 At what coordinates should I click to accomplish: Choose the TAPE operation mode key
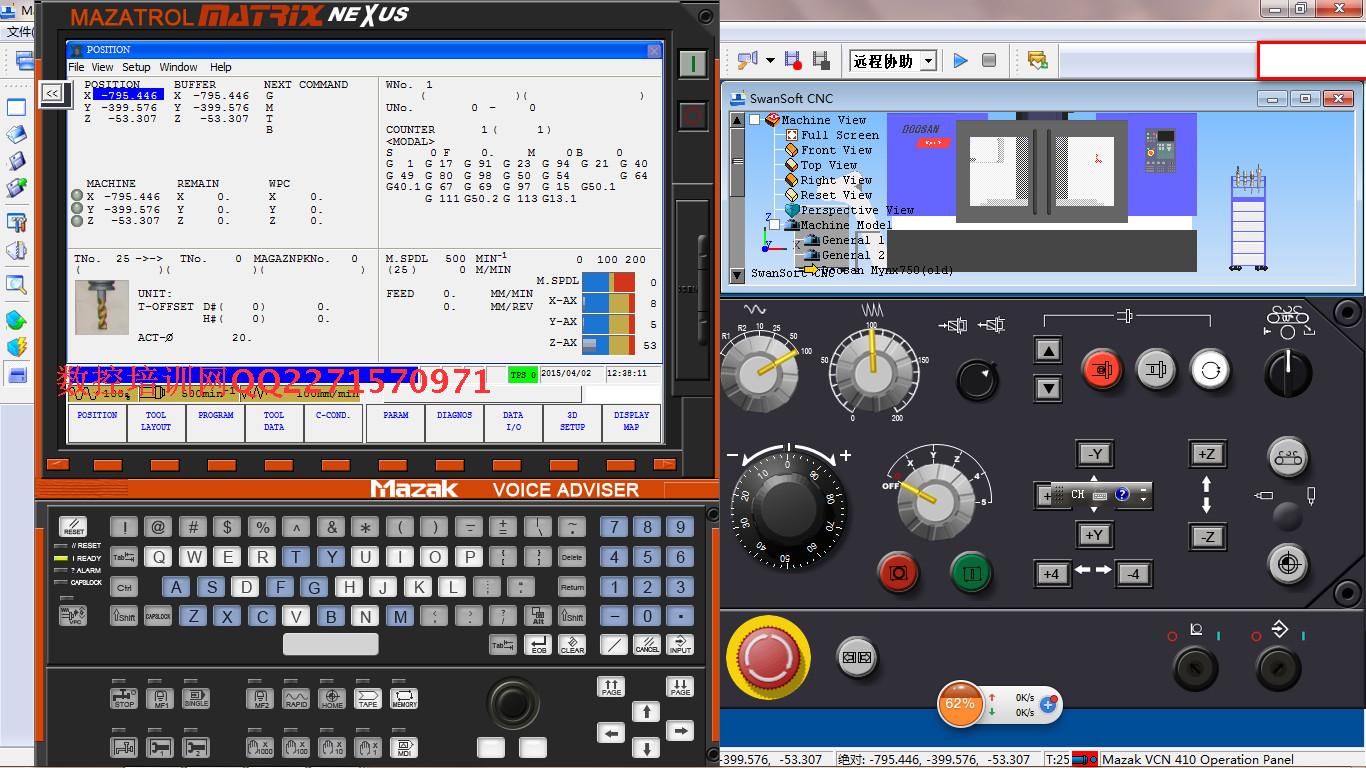click(x=368, y=699)
